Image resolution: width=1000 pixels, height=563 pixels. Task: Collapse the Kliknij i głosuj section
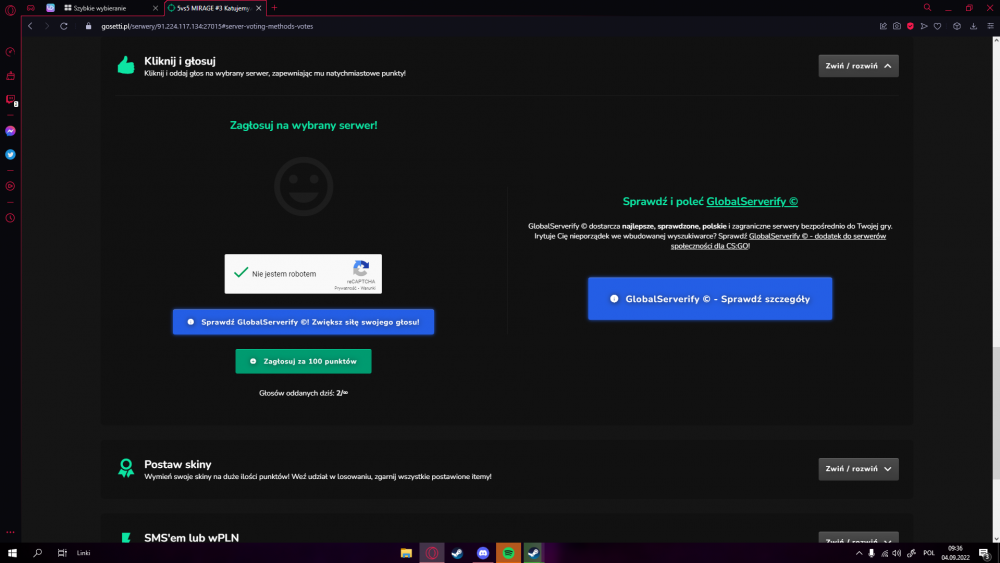(858, 66)
